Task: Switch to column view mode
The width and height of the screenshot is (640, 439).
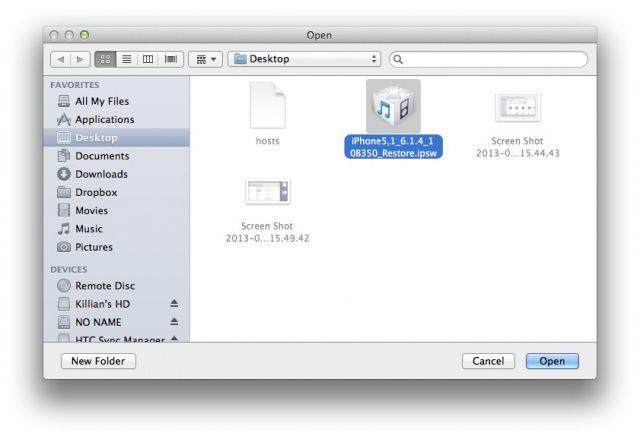Action: [148, 60]
